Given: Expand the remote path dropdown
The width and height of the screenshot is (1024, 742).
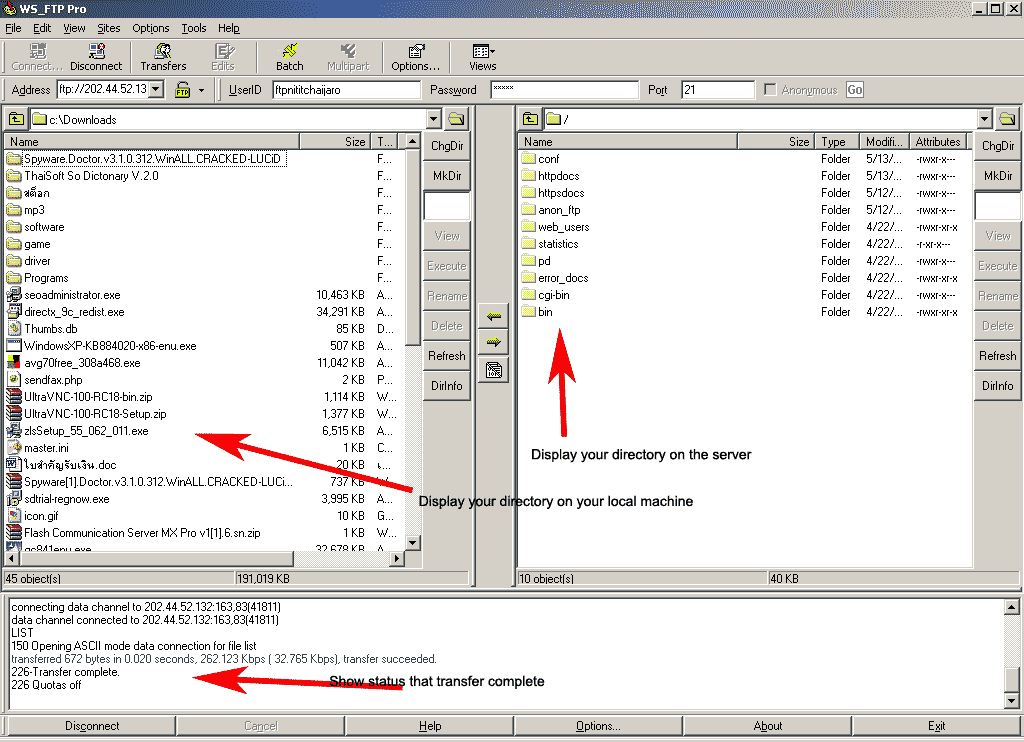Looking at the screenshot, I should [x=985, y=119].
